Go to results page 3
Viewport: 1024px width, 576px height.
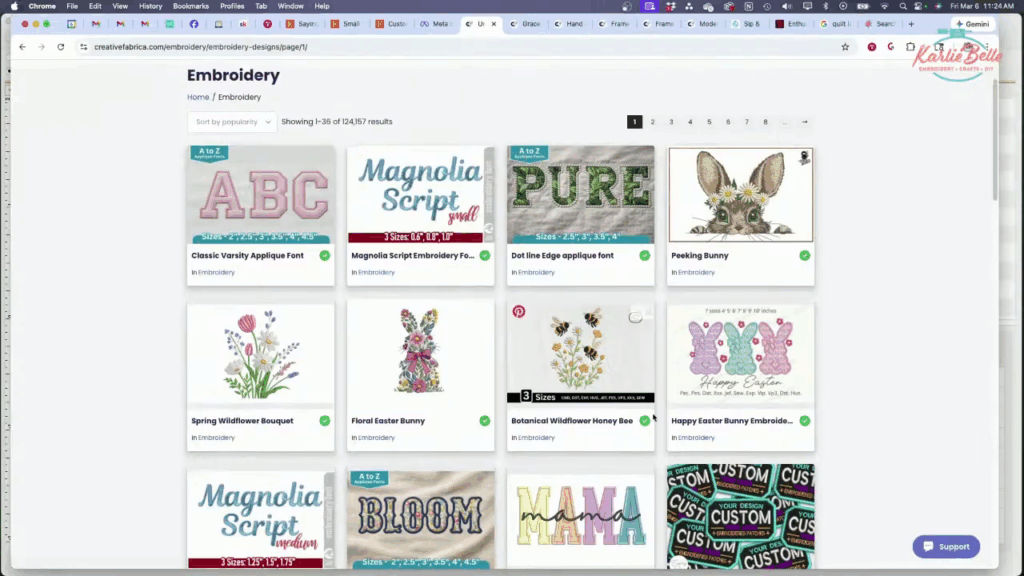pyautogui.click(x=671, y=122)
